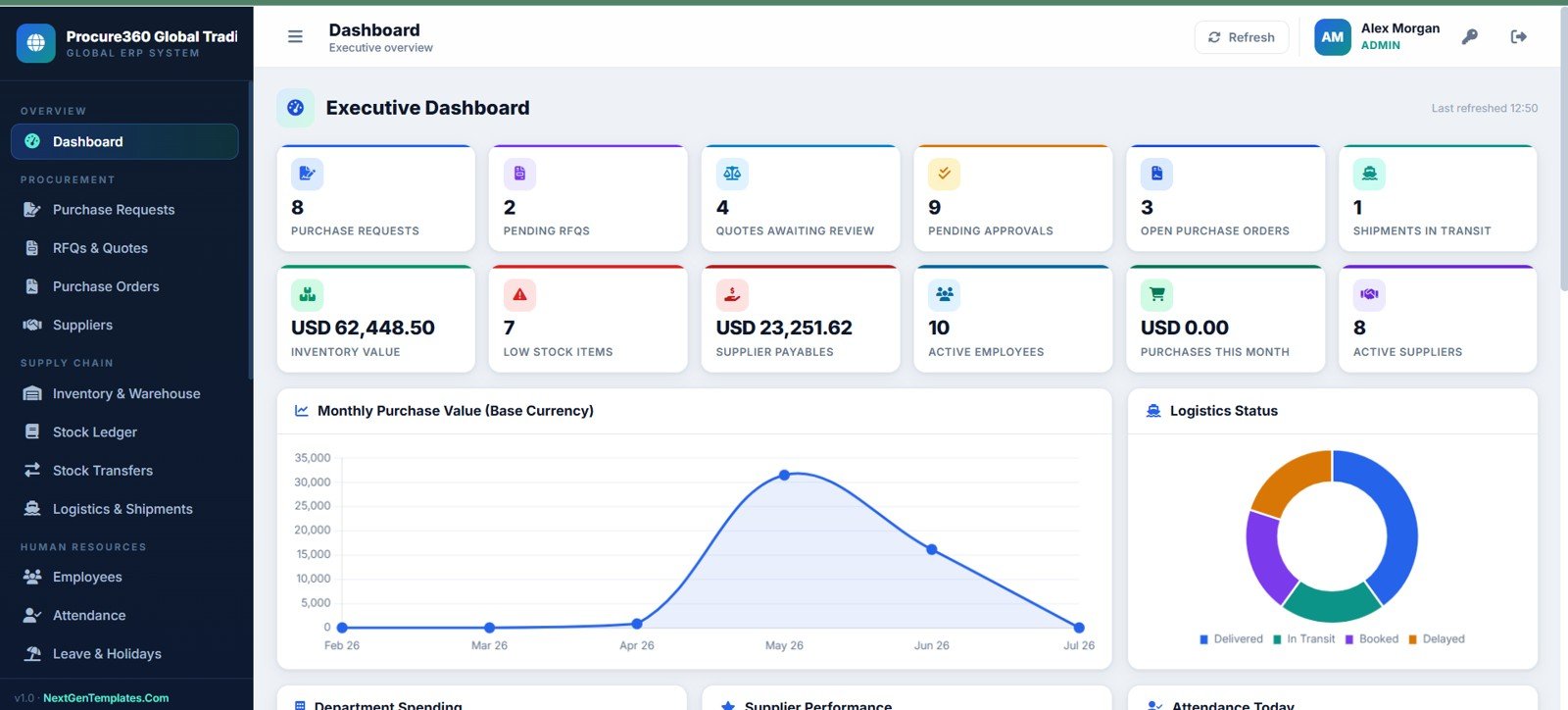
Task: Click the Active Employees people icon
Action: (944, 294)
